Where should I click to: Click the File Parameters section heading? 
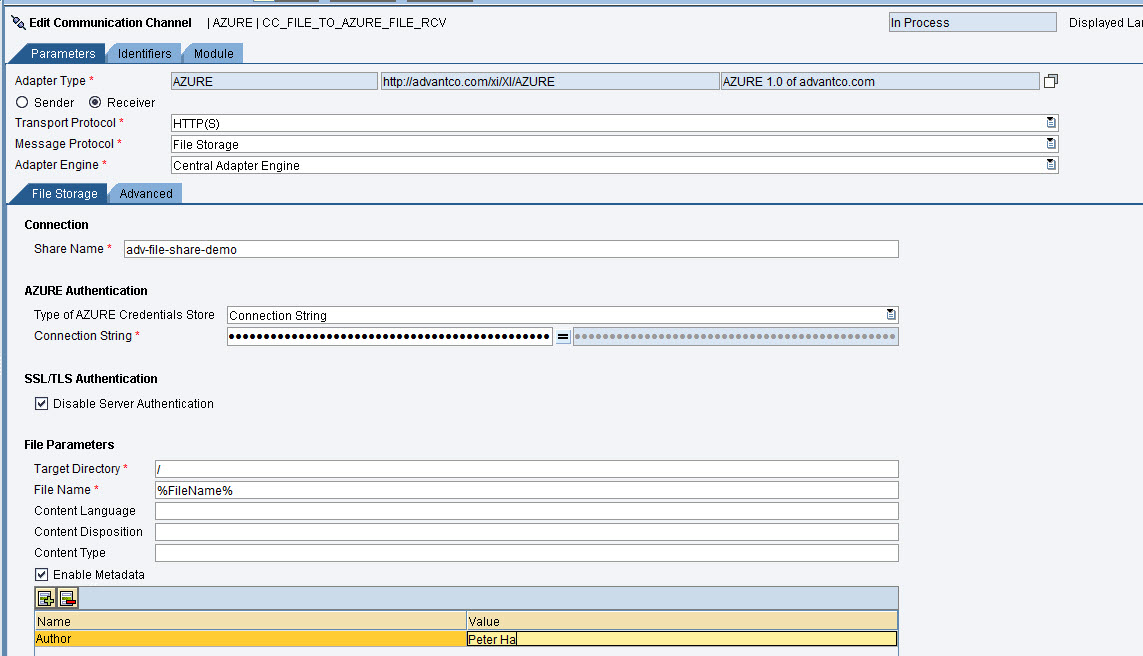point(69,445)
